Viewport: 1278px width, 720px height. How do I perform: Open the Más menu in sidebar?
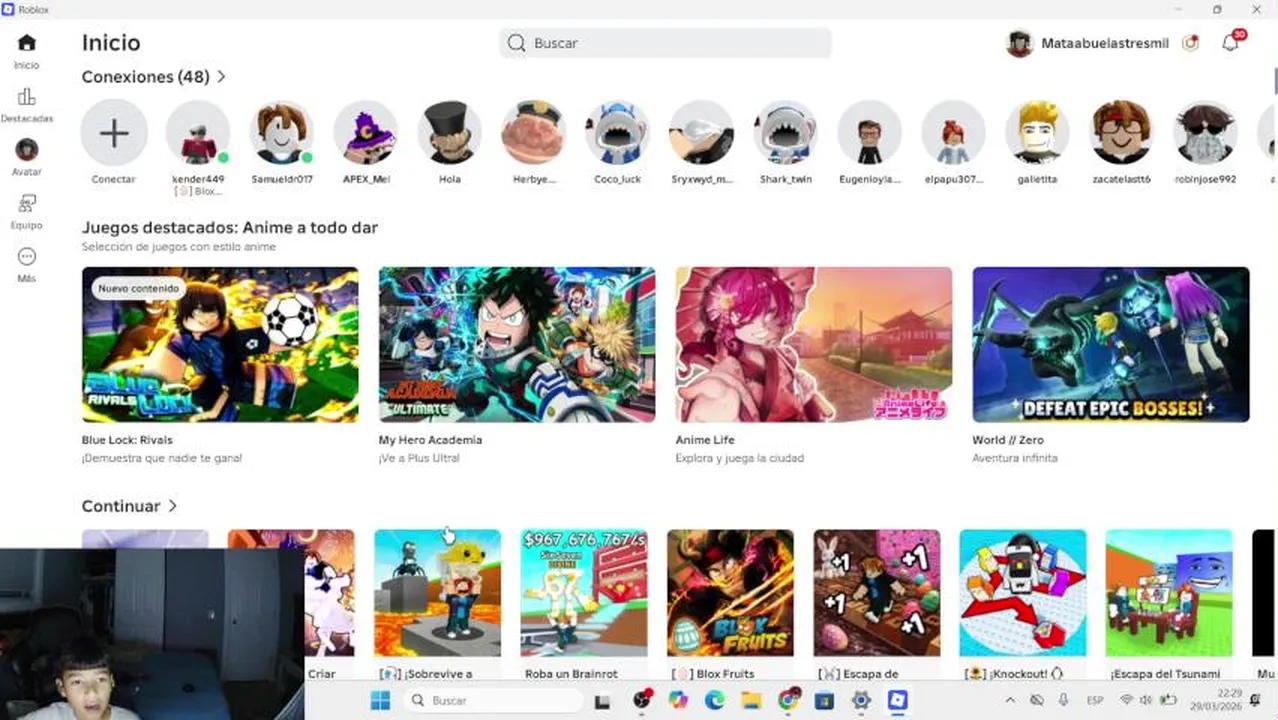[27, 257]
